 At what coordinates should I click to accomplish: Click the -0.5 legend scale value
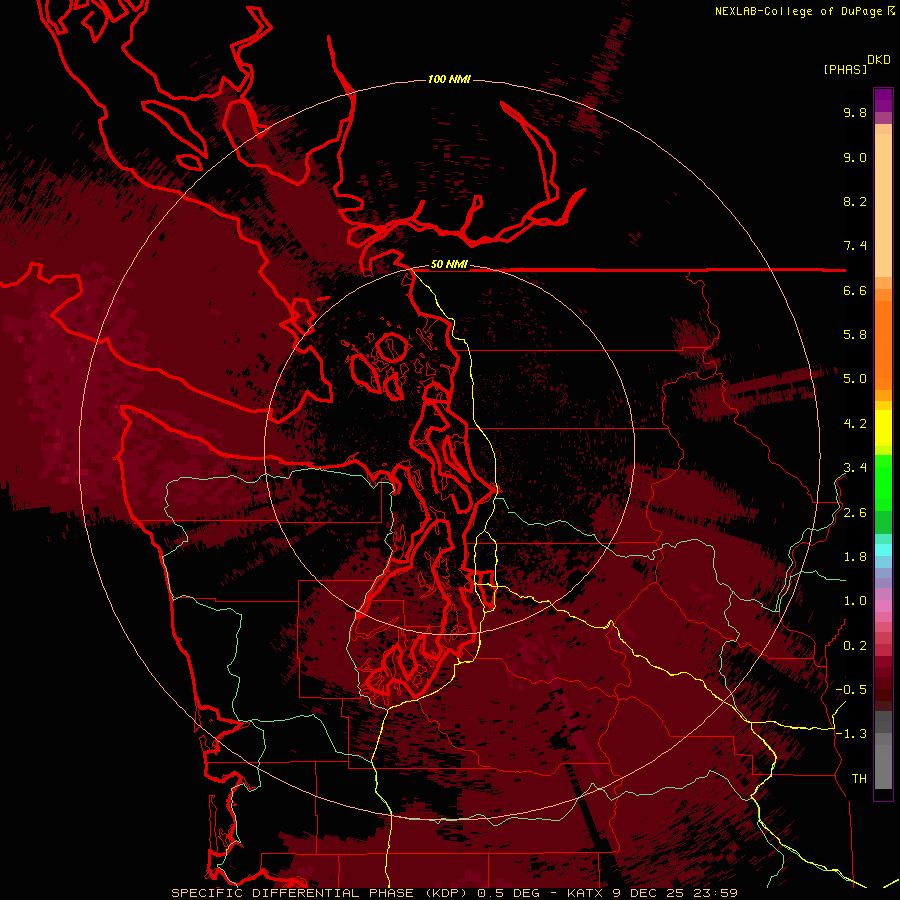pyautogui.click(x=851, y=690)
